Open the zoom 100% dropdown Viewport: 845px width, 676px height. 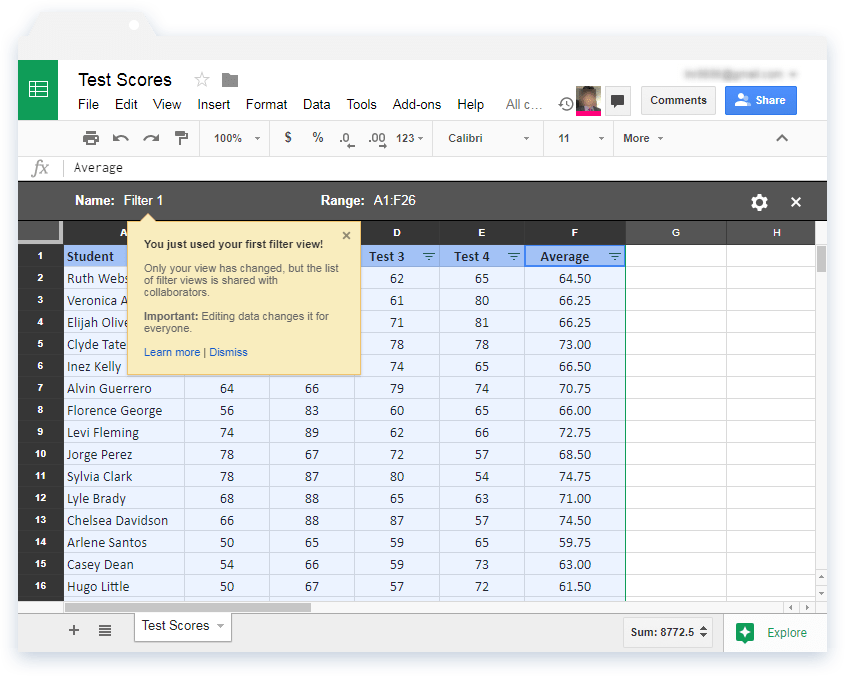237,139
